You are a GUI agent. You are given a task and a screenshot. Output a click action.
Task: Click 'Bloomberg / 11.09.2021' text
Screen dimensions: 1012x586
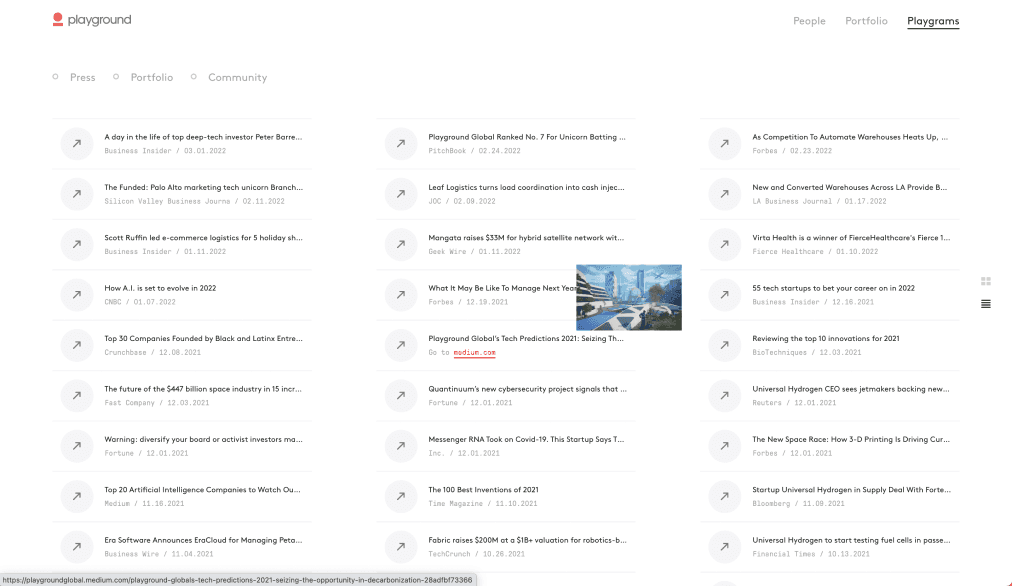[798, 503]
